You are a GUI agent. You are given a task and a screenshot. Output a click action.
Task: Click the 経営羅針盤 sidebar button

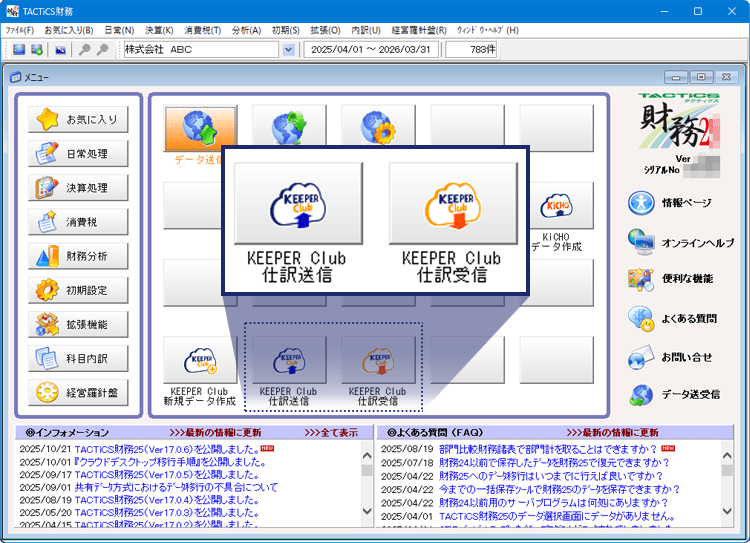[x=79, y=392]
